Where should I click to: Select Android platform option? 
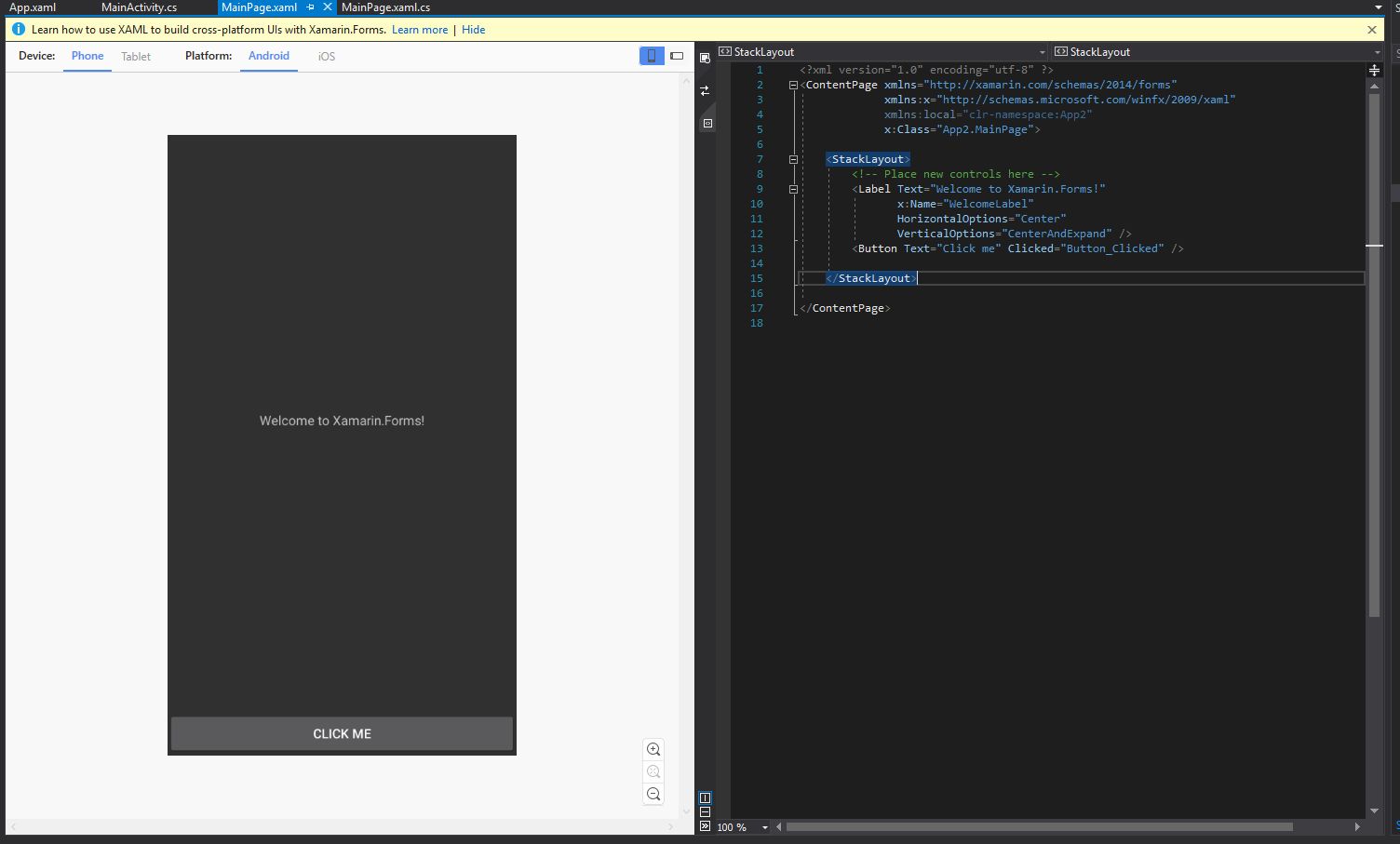(x=269, y=56)
